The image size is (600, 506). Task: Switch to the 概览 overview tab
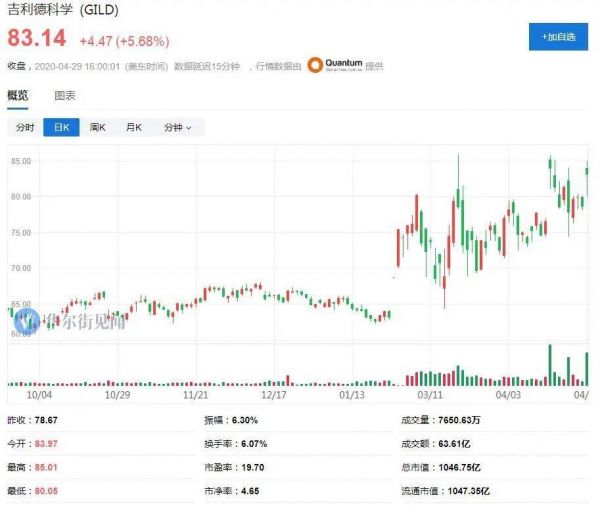click(18, 96)
